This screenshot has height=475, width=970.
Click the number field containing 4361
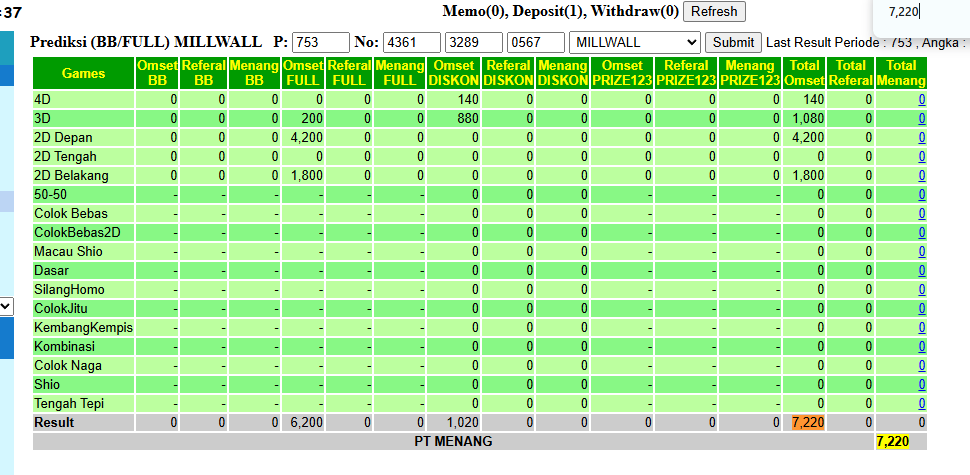point(412,42)
